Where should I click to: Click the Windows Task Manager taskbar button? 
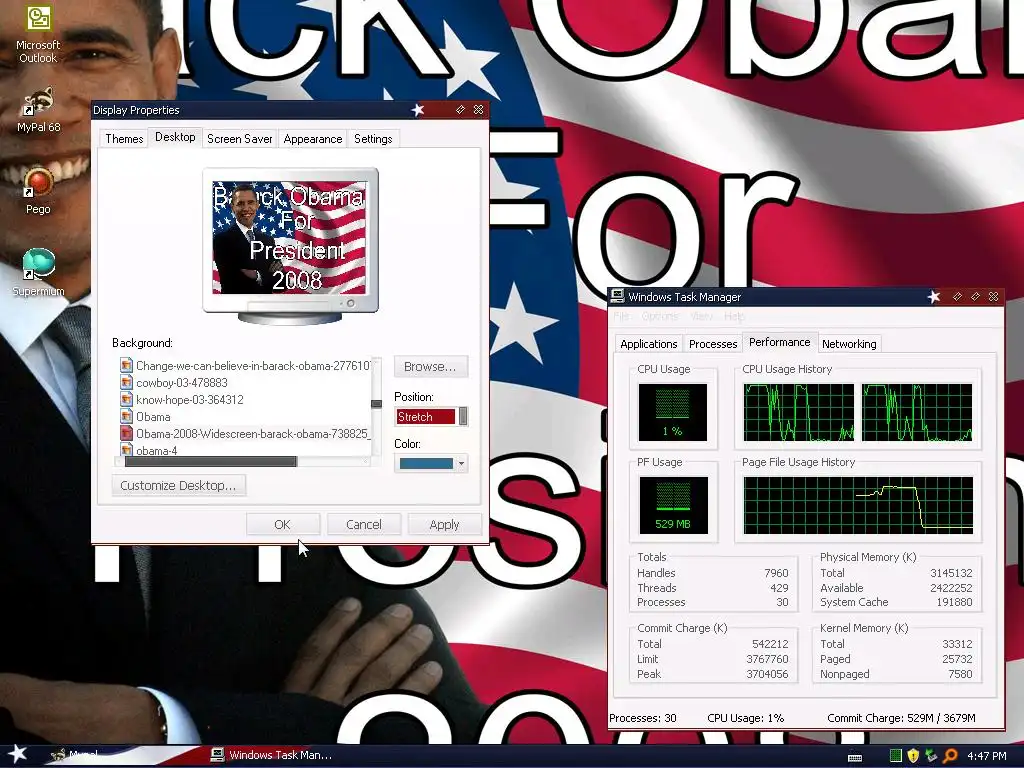pos(272,755)
